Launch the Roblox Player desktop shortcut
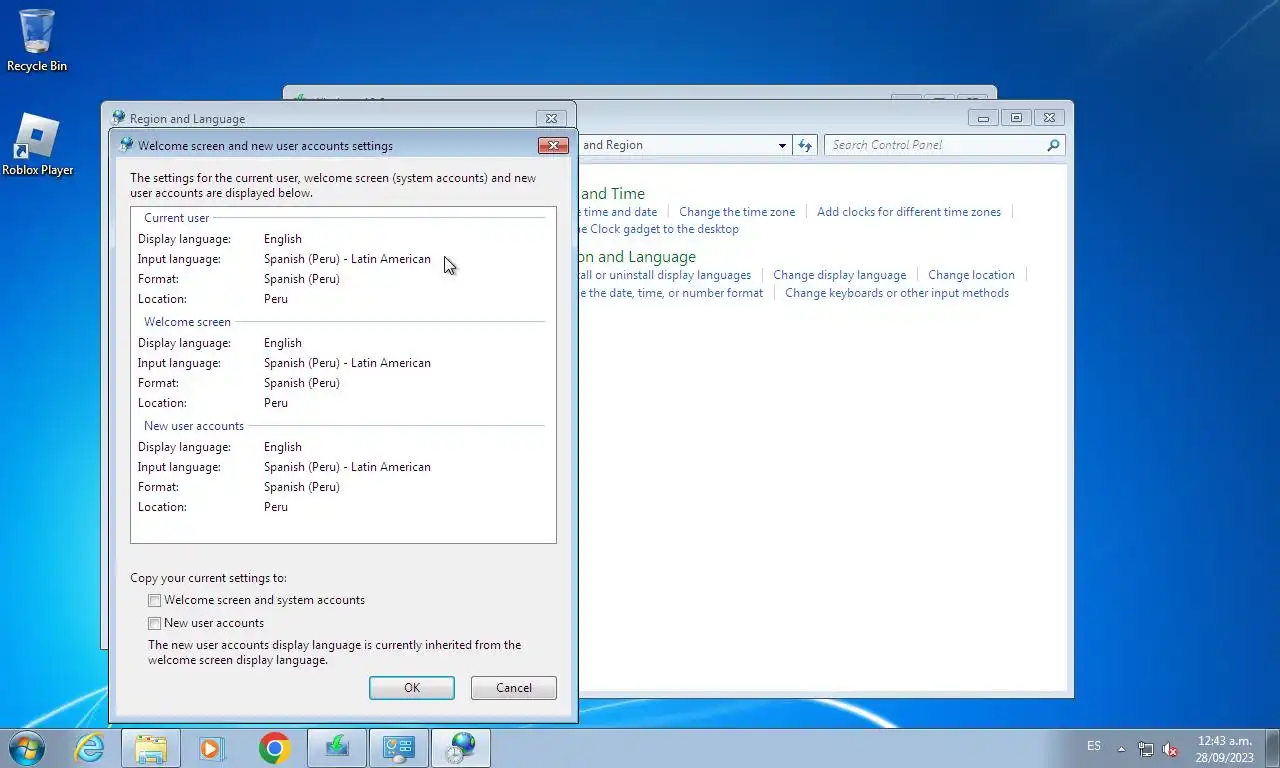This screenshot has width=1280, height=768. [x=37, y=144]
